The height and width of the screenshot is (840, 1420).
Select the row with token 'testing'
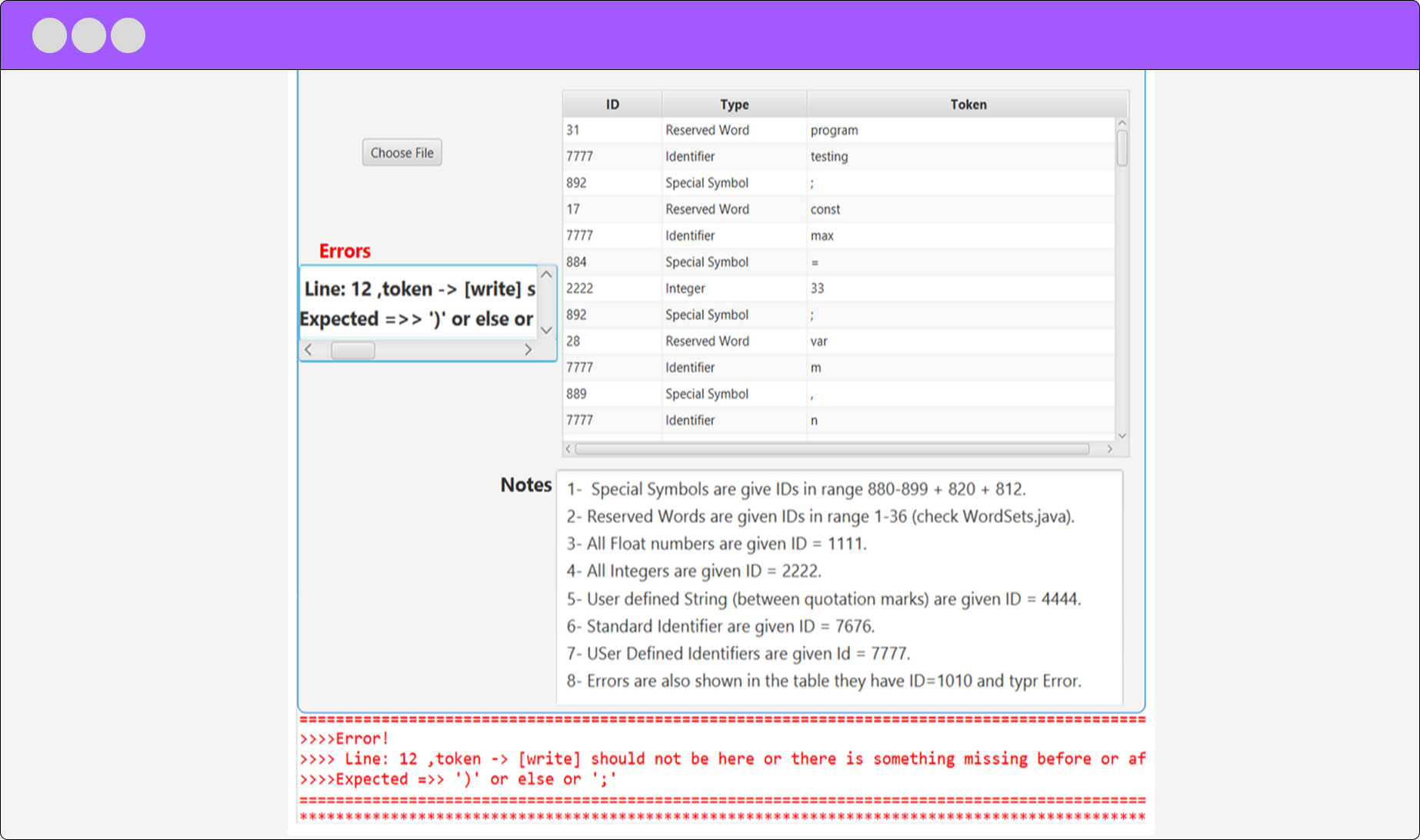[x=838, y=156]
